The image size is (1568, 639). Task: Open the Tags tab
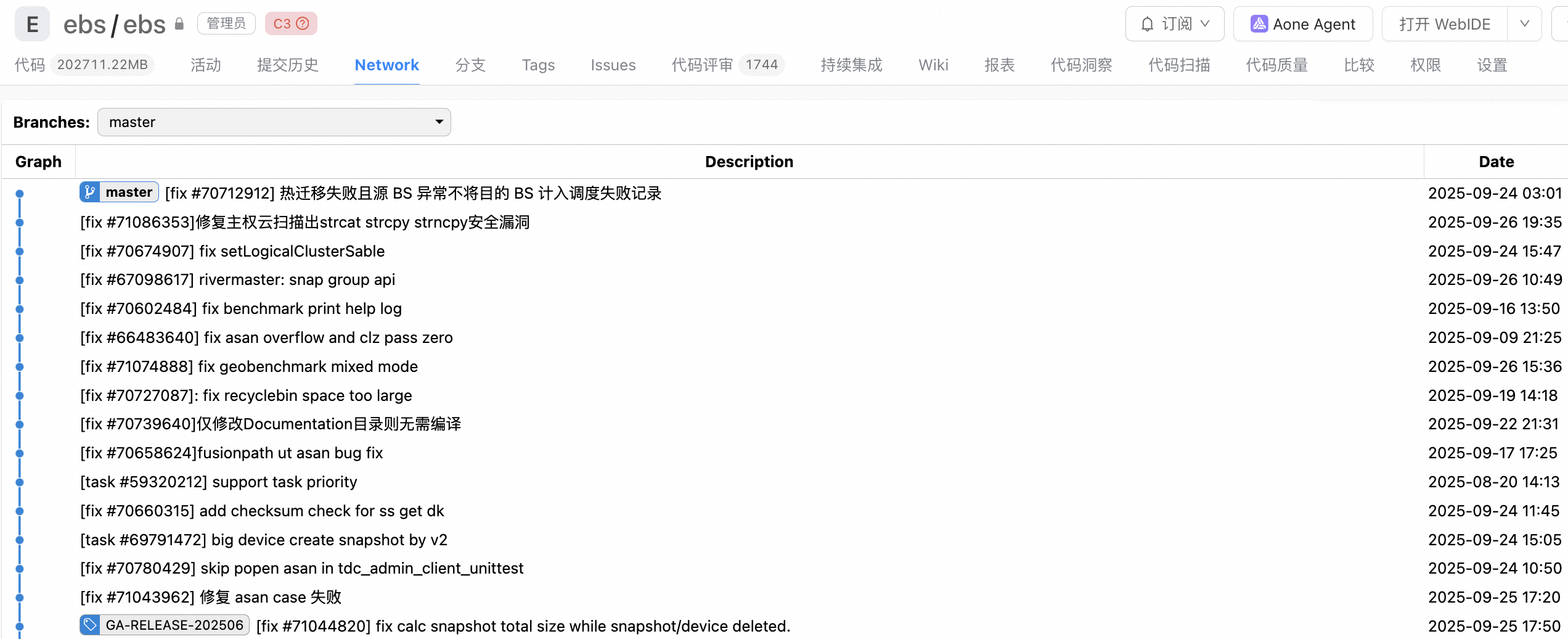tap(539, 65)
